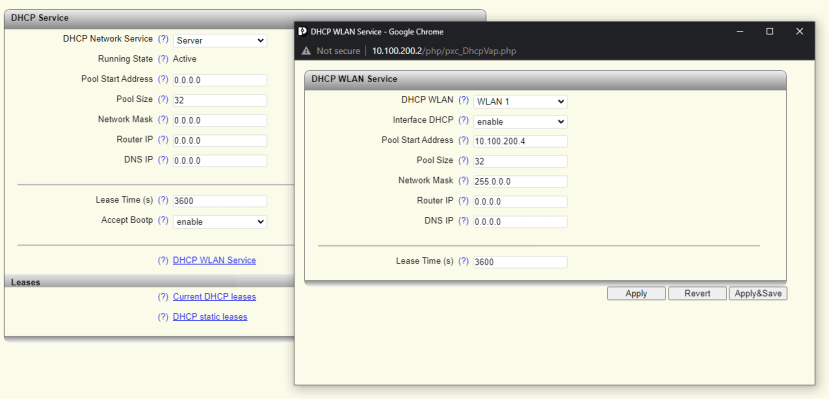
Task: Open help for Interface DHCP
Action: click(464, 120)
